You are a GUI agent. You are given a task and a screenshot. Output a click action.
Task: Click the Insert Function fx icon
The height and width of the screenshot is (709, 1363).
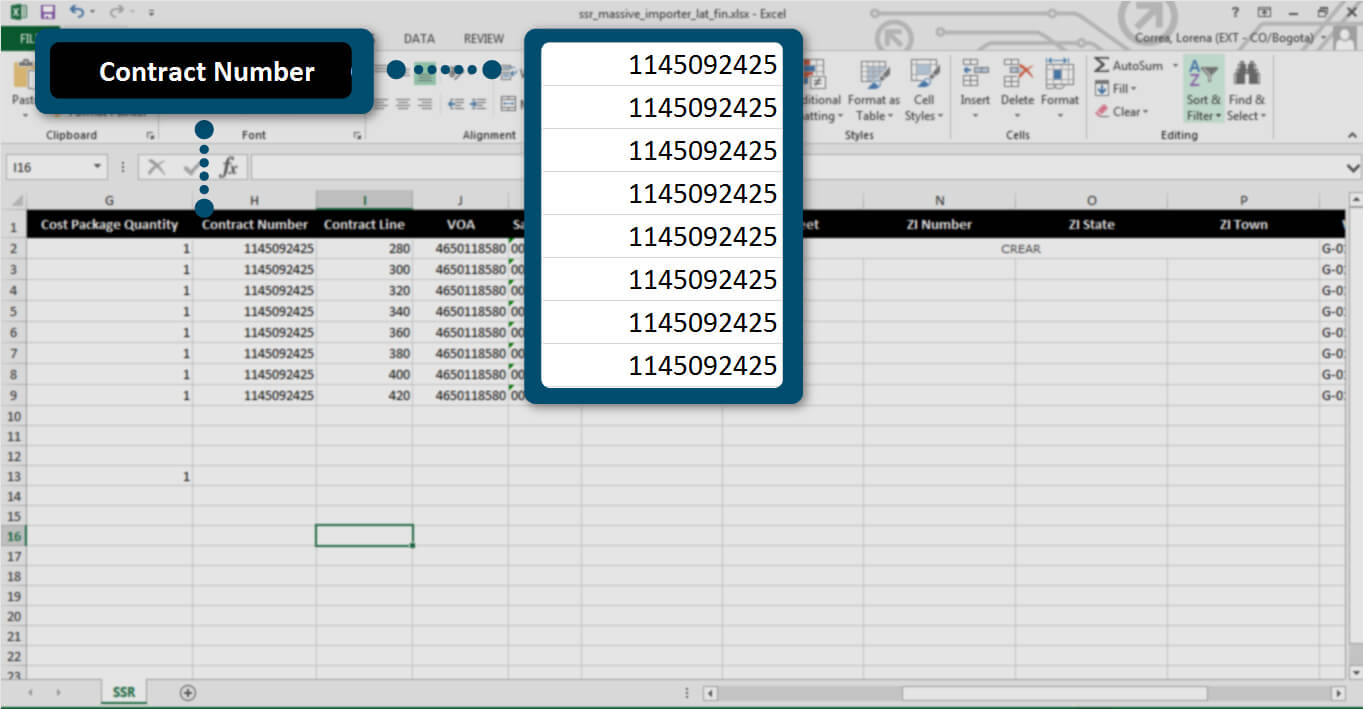click(x=229, y=167)
